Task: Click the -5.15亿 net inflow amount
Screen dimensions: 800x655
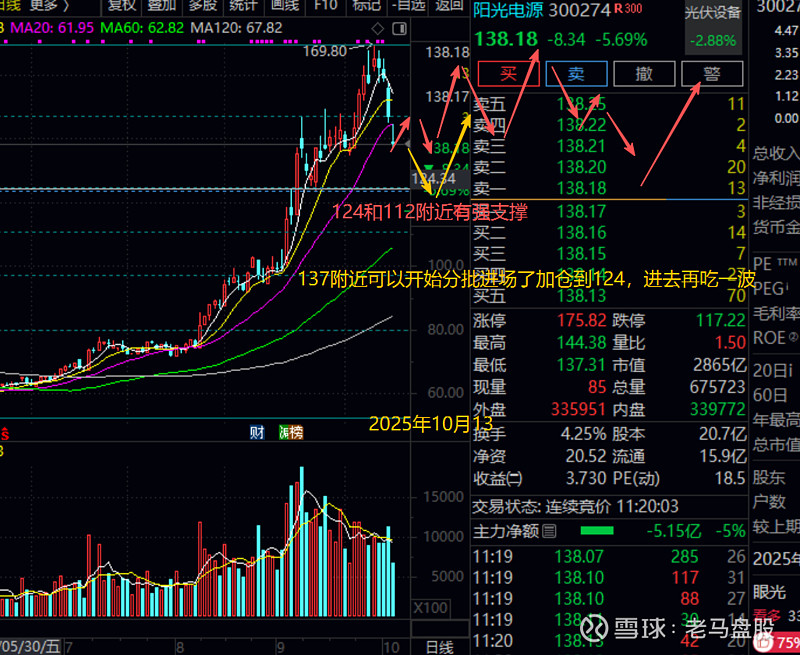Action: coord(673,532)
